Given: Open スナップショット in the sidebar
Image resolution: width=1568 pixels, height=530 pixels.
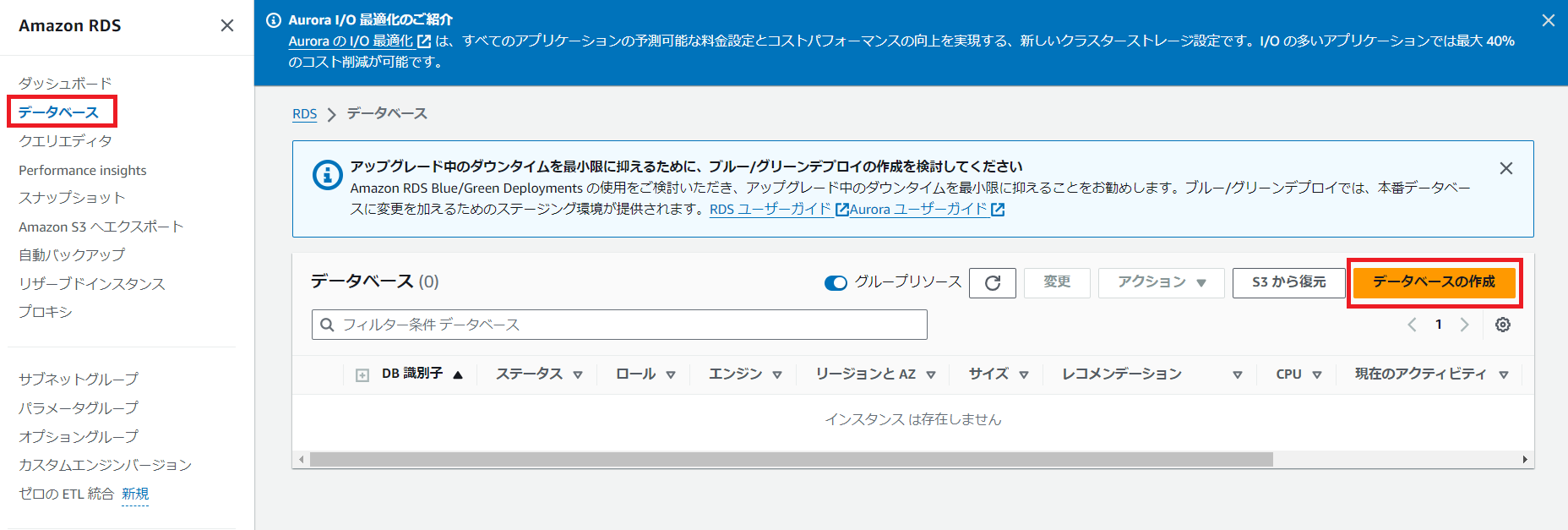Looking at the screenshot, I should click(x=72, y=198).
